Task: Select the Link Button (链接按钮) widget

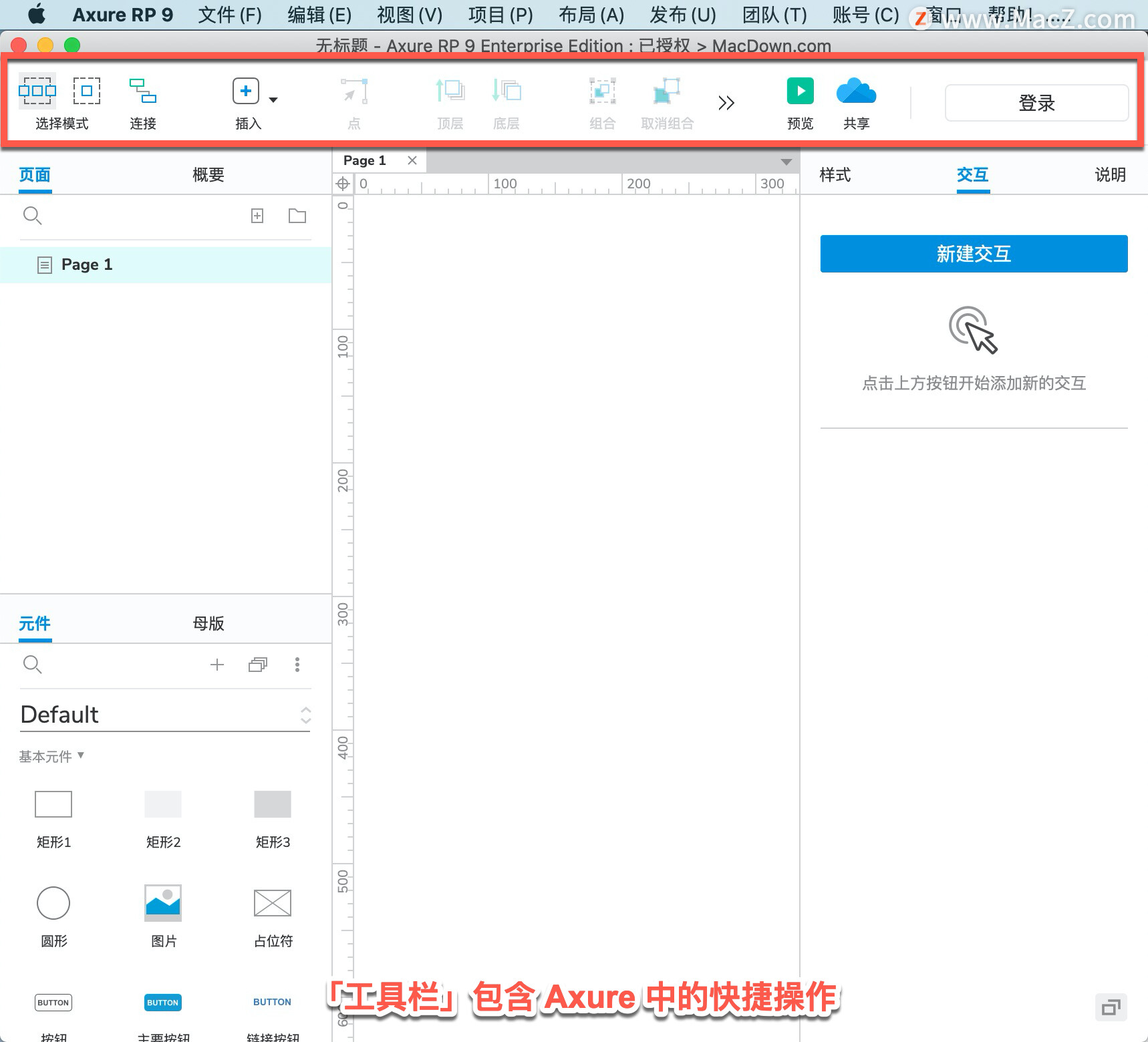Action: point(273,1002)
